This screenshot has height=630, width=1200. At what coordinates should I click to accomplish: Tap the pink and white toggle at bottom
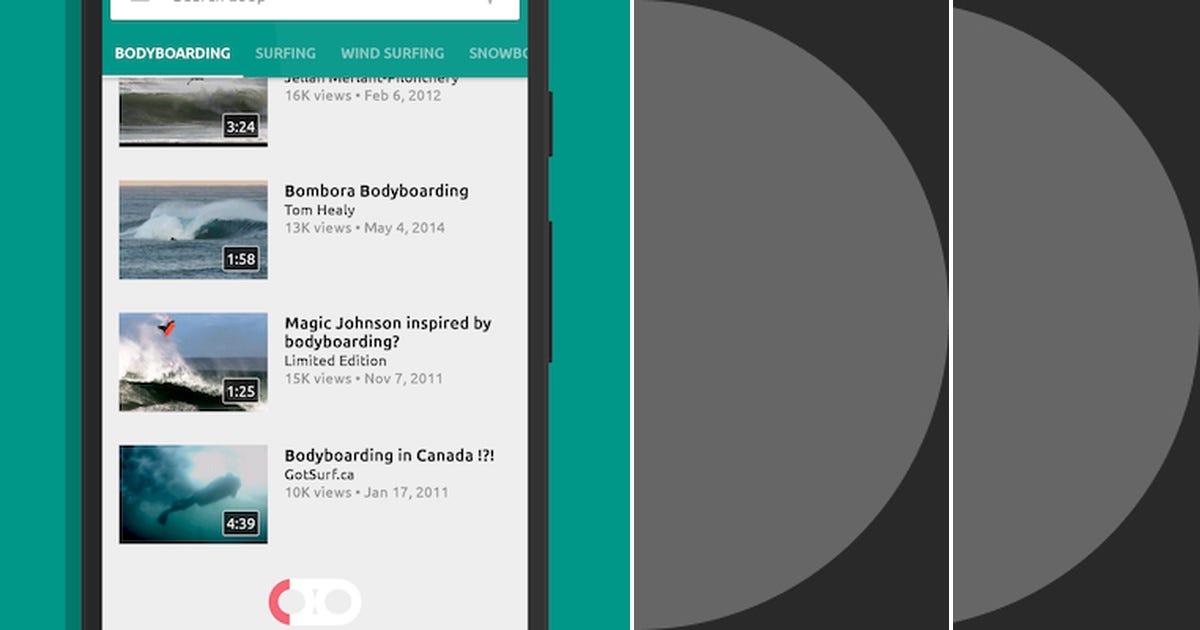point(314,602)
